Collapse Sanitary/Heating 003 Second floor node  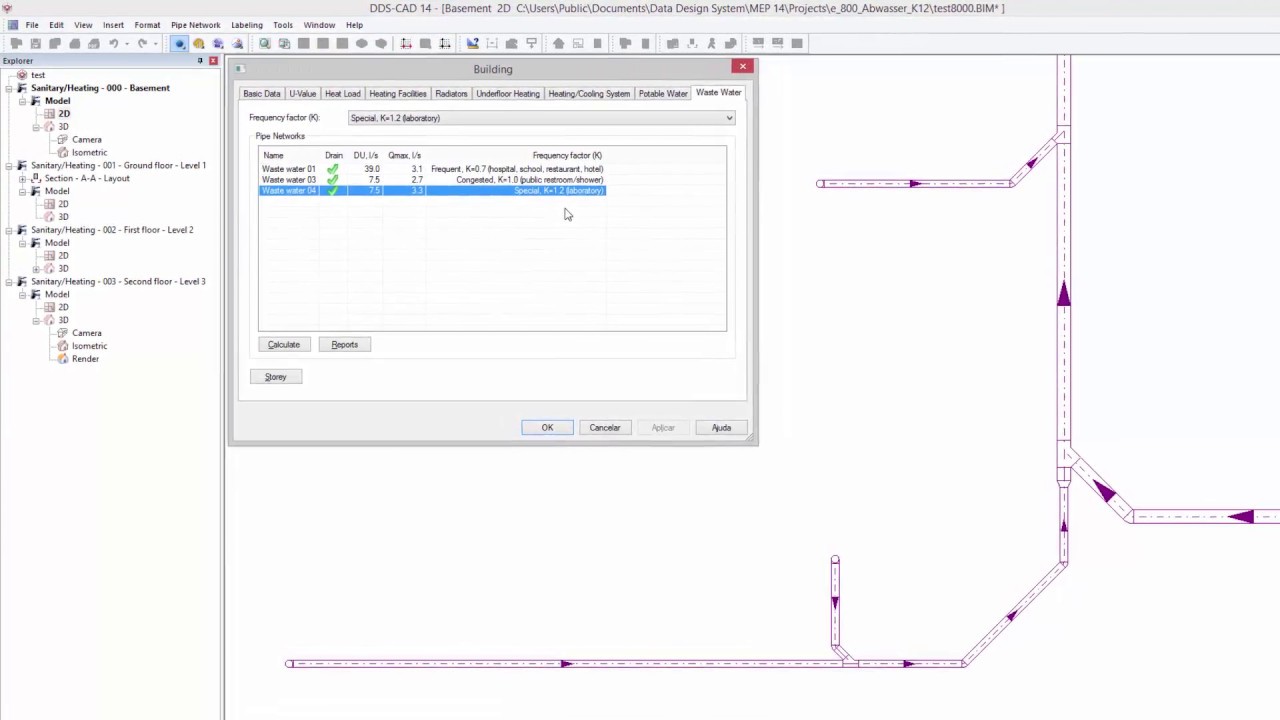[9, 282]
